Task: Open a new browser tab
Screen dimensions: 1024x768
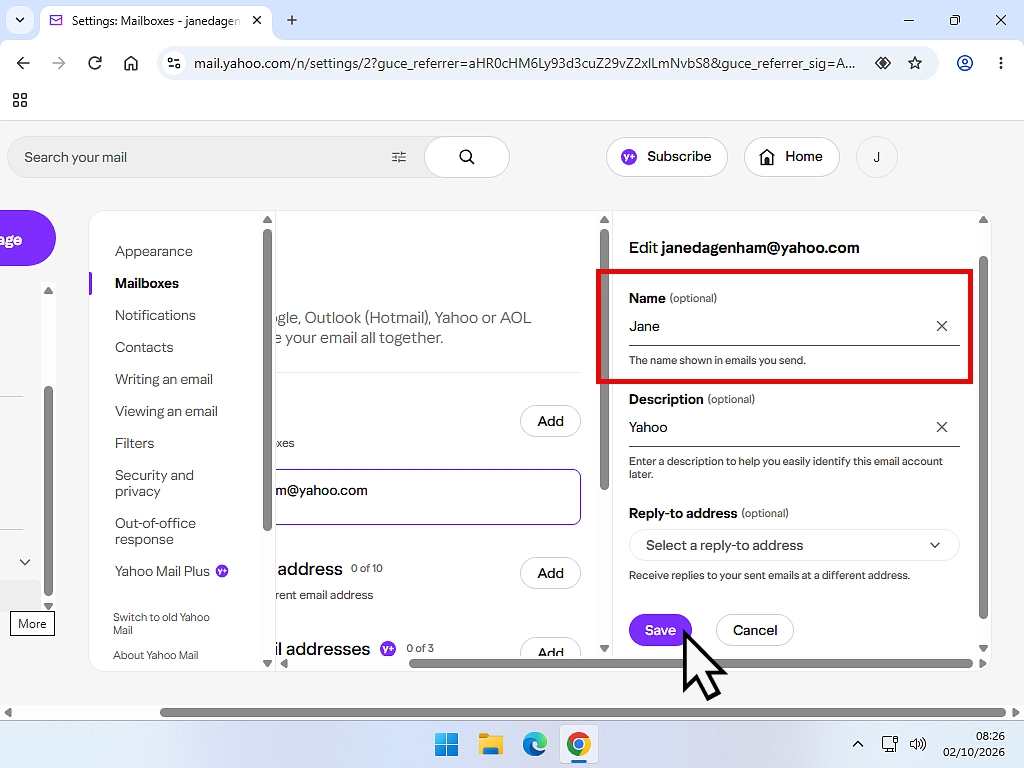Action: (x=292, y=20)
